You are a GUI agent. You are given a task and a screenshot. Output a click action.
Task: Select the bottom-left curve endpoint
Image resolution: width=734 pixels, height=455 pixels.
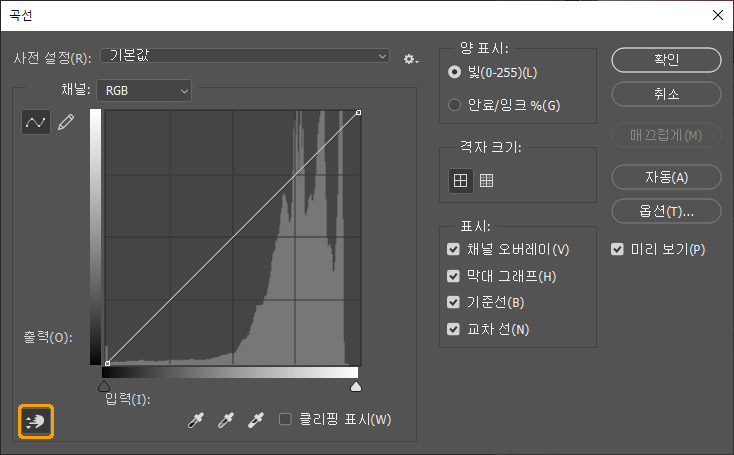point(108,363)
